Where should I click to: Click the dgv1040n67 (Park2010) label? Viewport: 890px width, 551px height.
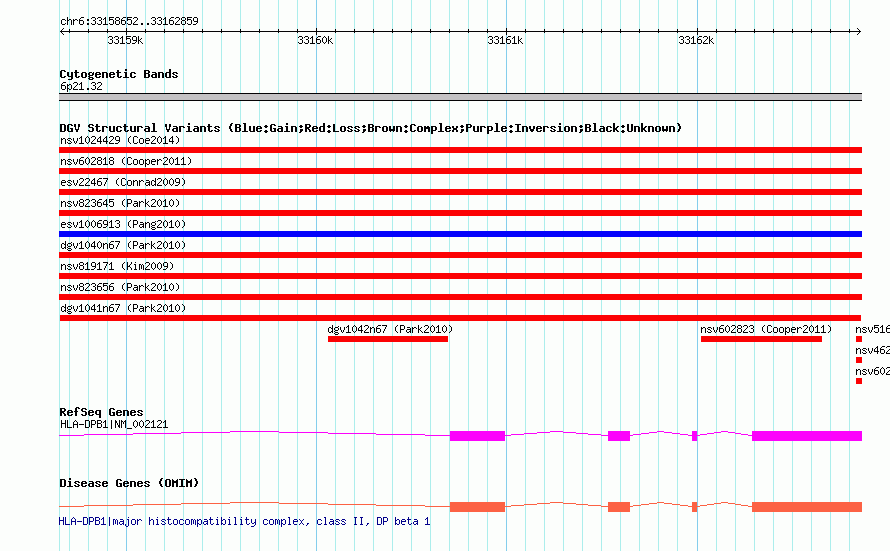tap(123, 245)
